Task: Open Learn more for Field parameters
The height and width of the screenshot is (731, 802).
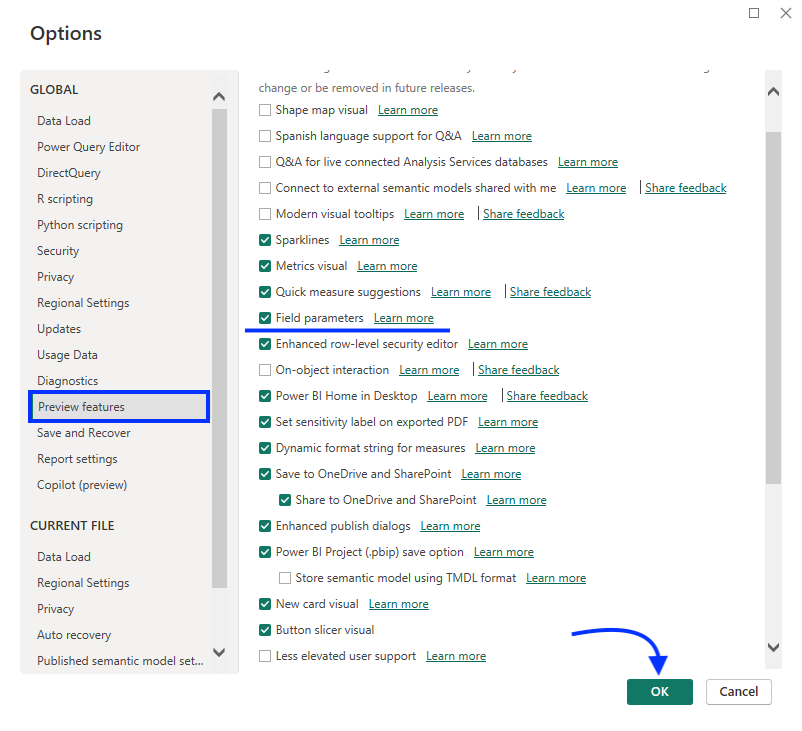Action: (404, 318)
